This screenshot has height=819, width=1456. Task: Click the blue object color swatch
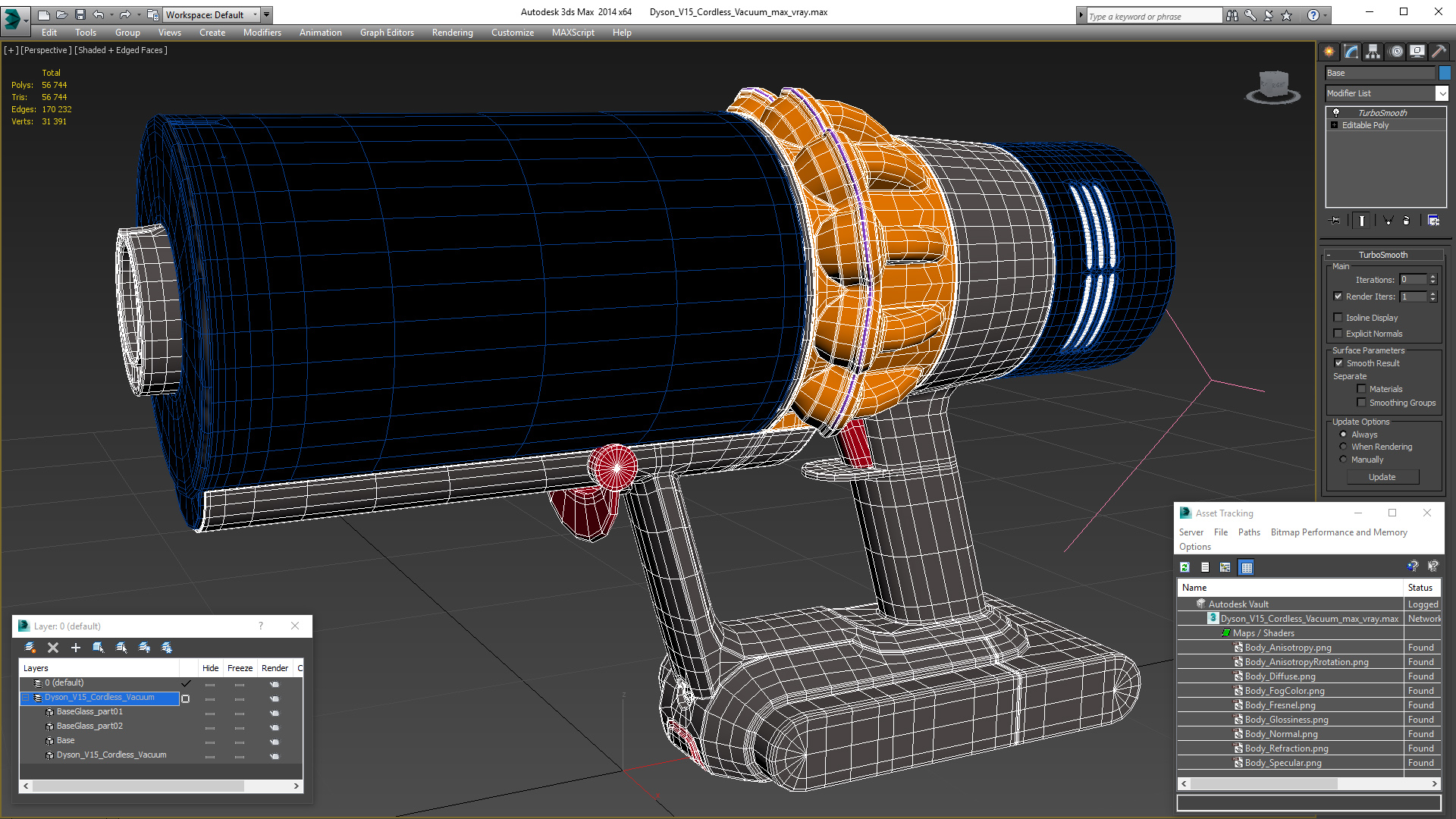pyautogui.click(x=1445, y=73)
